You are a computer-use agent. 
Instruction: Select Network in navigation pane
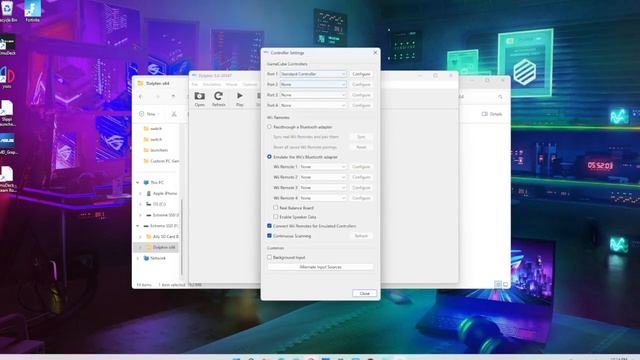[x=155, y=258]
